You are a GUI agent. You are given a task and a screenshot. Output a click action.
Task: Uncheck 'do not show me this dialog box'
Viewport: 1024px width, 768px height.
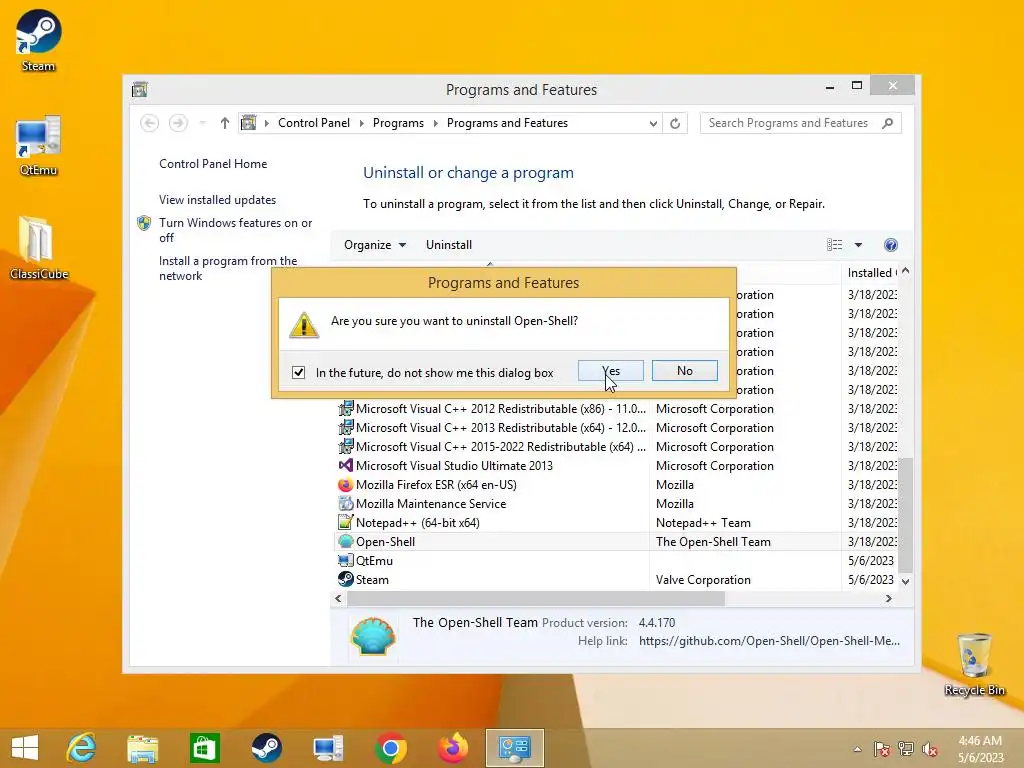tap(298, 372)
